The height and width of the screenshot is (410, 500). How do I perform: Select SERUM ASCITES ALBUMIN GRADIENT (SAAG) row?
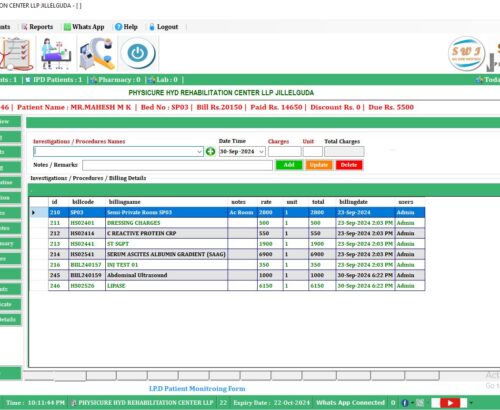(237, 254)
